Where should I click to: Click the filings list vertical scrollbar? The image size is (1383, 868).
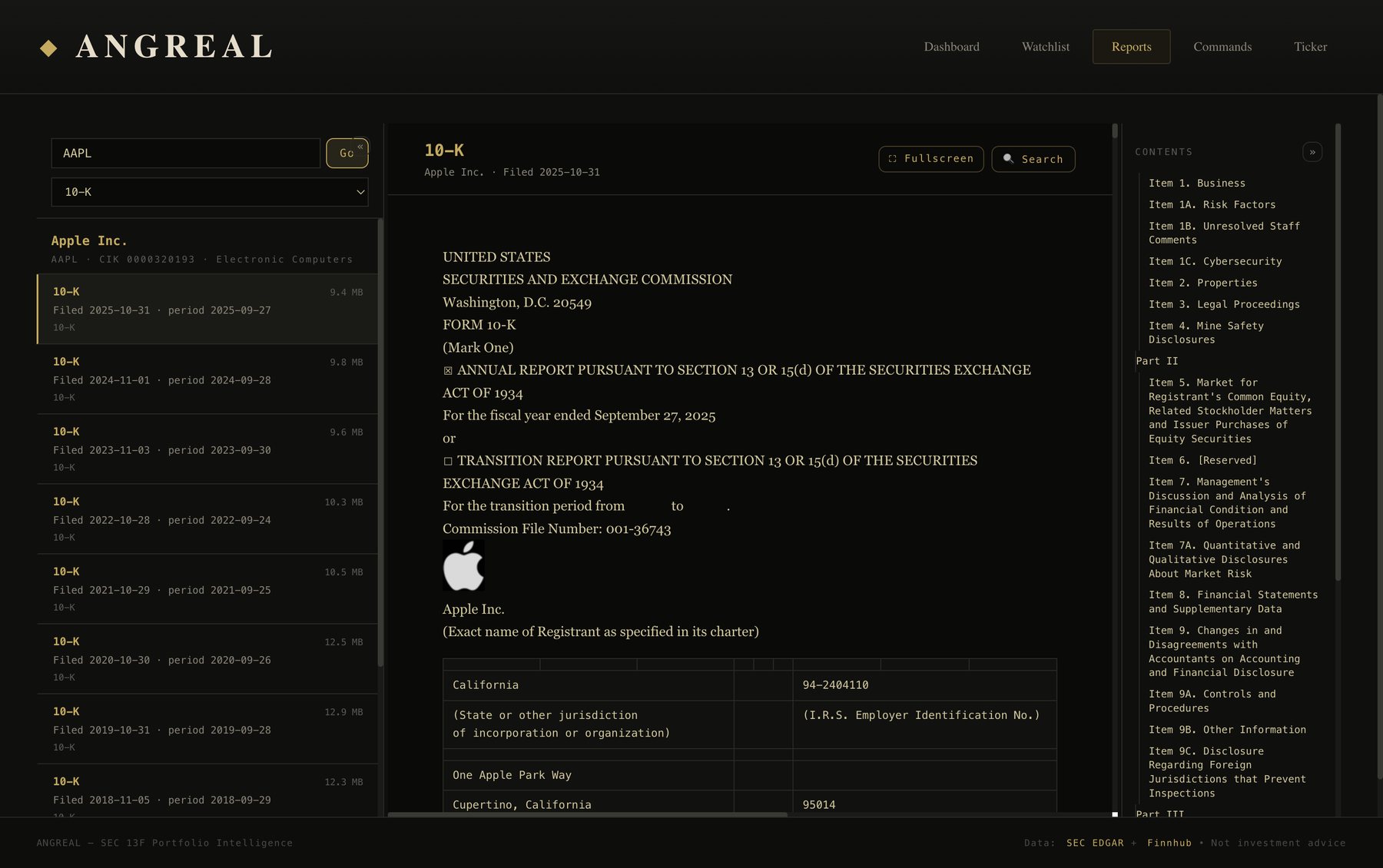(x=380, y=442)
